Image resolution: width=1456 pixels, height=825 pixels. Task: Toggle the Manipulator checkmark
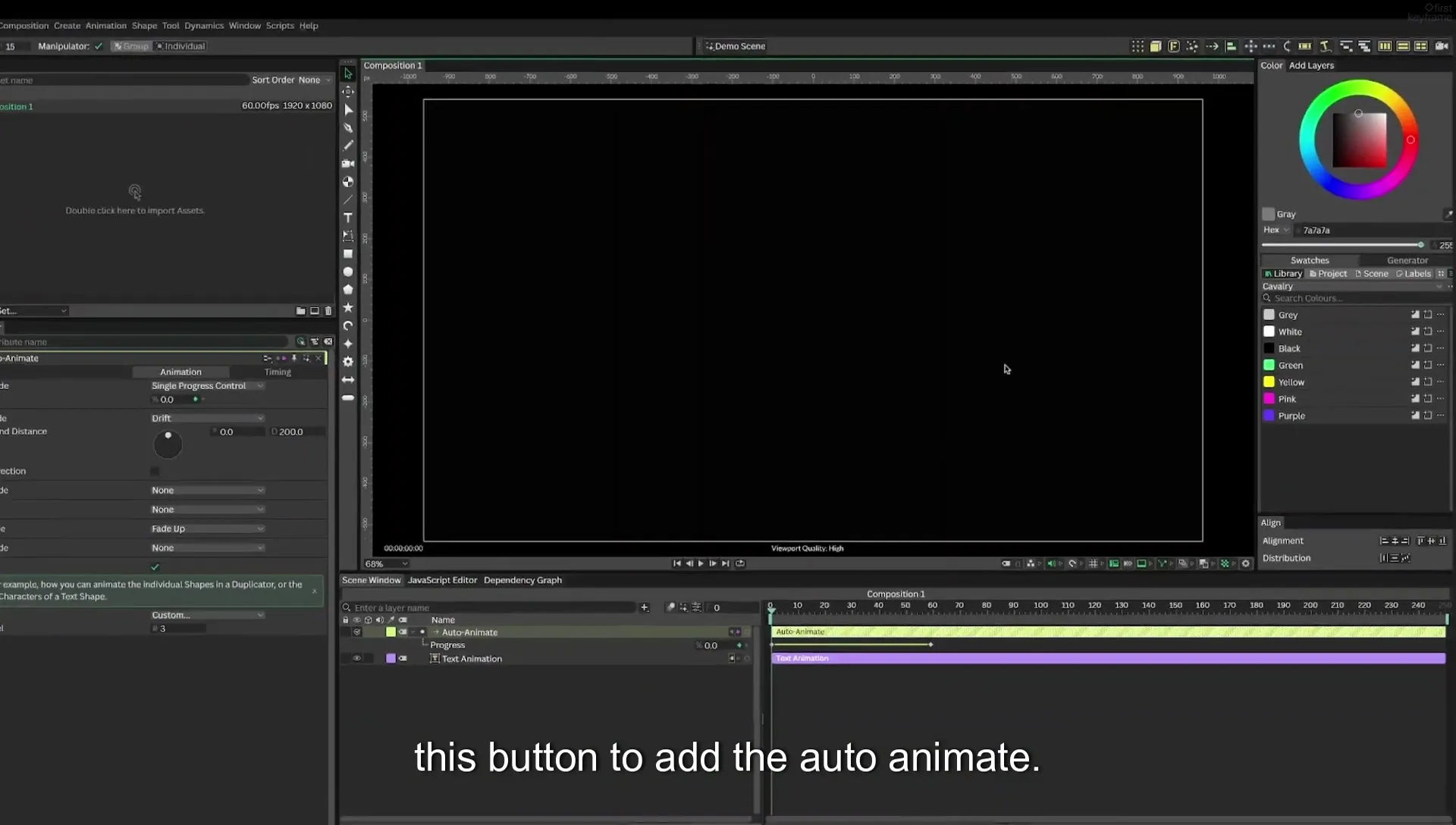(x=99, y=46)
